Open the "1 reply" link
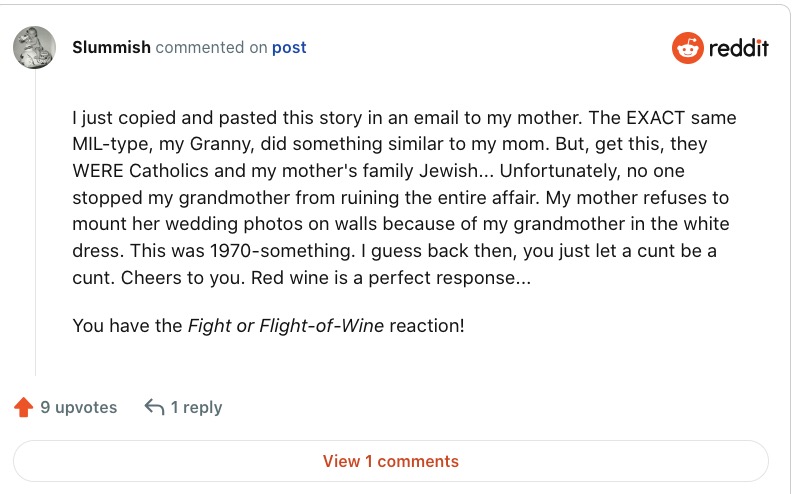Screen dimensions: 808x494 pos(196,407)
